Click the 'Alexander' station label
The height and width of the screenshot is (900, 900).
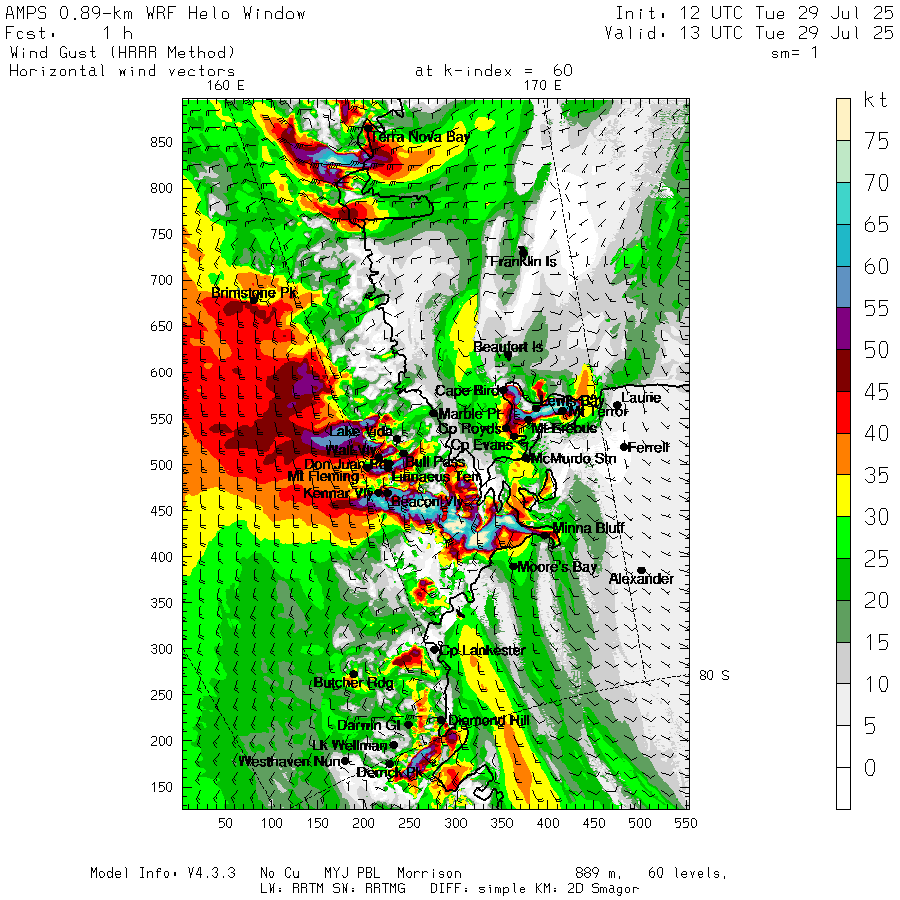tap(641, 579)
